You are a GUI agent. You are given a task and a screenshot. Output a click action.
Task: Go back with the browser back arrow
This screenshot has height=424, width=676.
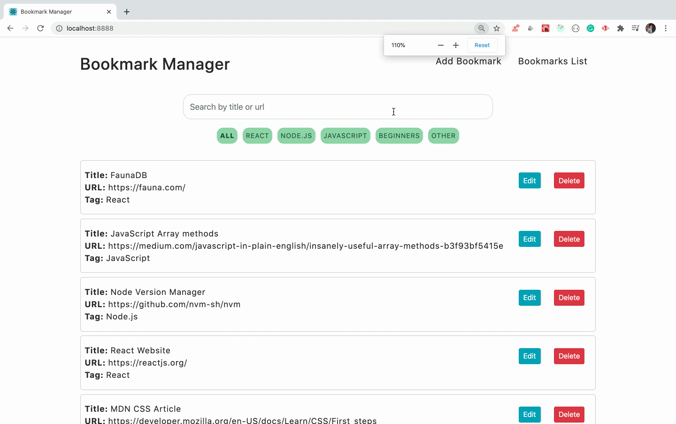(x=10, y=28)
